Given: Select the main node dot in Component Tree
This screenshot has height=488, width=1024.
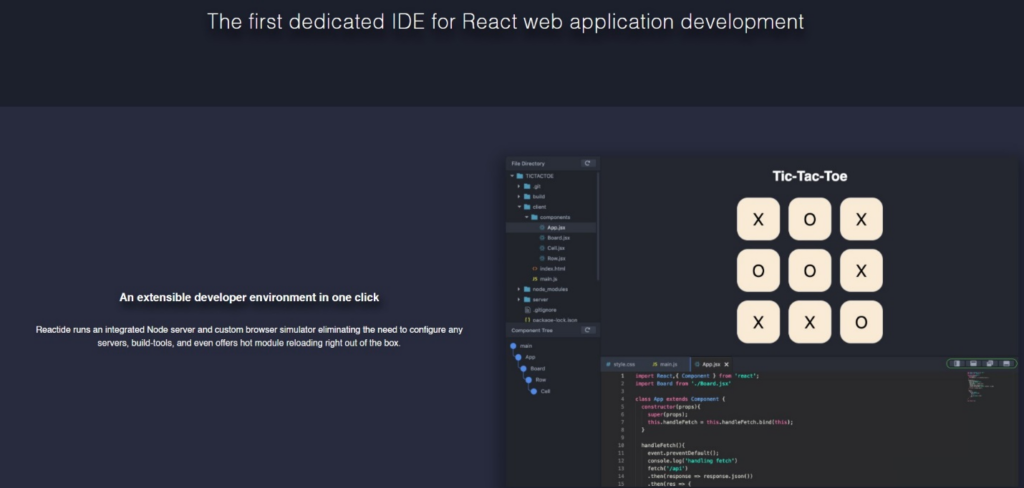Looking at the screenshot, I should (x=513, y=346).
